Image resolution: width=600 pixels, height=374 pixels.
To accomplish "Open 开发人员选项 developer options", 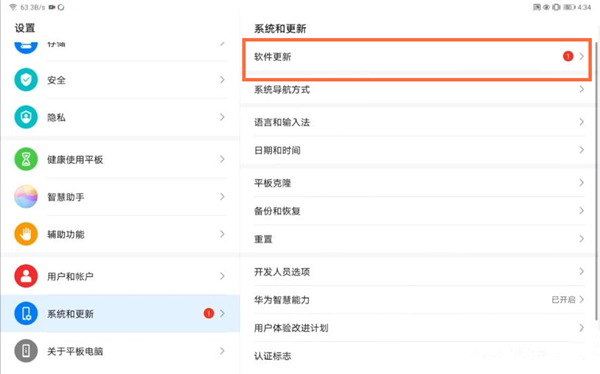I will tap(419, 272).
